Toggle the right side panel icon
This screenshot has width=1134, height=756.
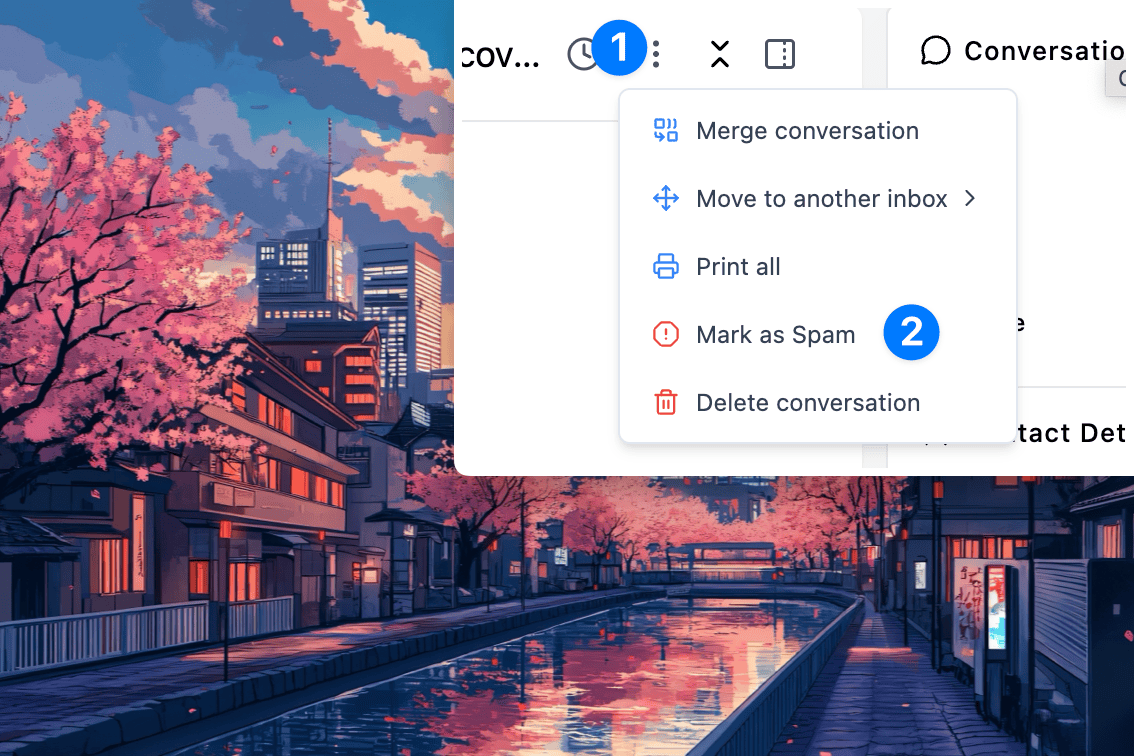(x=780, y=55)
